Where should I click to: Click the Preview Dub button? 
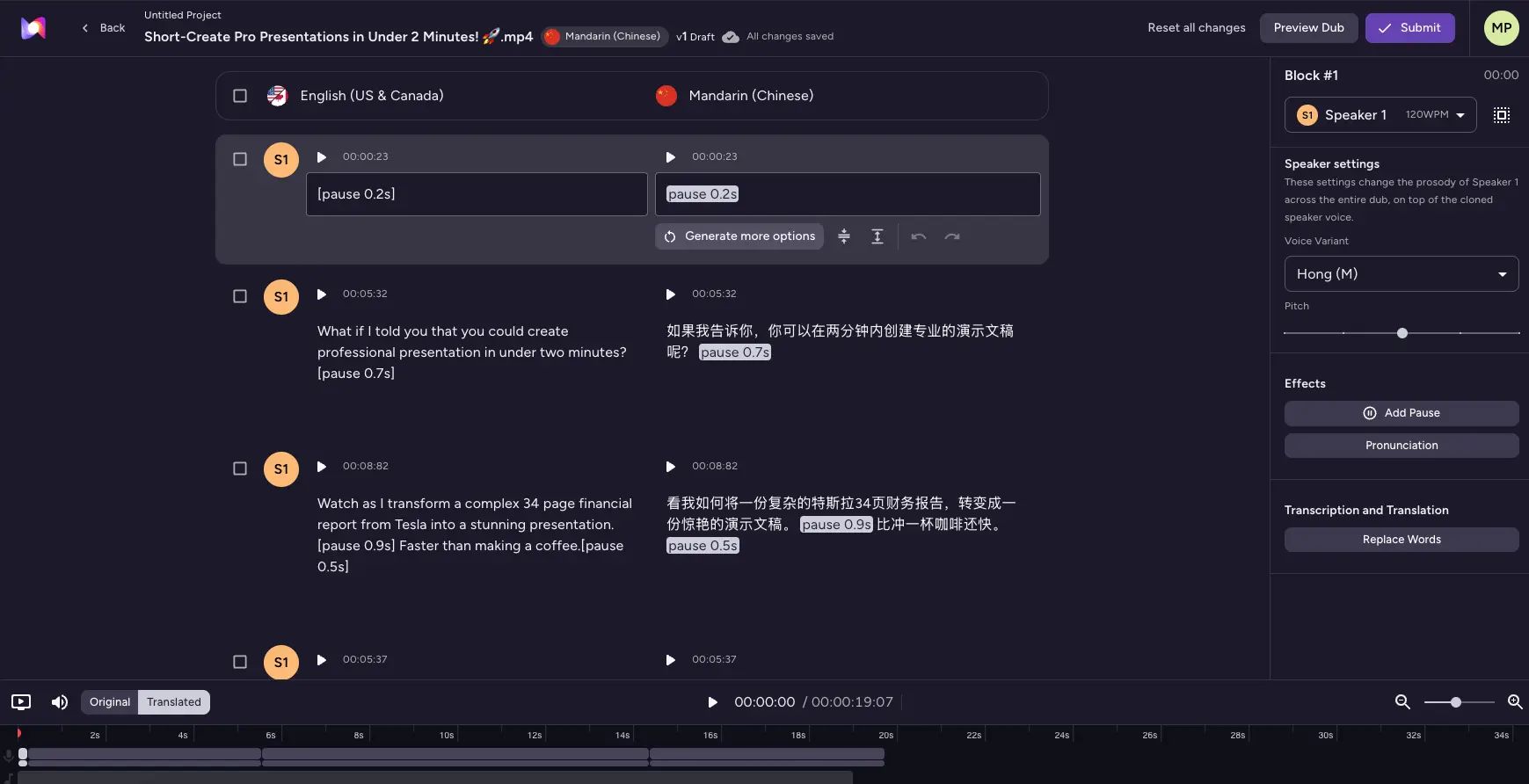[1308, 28]
